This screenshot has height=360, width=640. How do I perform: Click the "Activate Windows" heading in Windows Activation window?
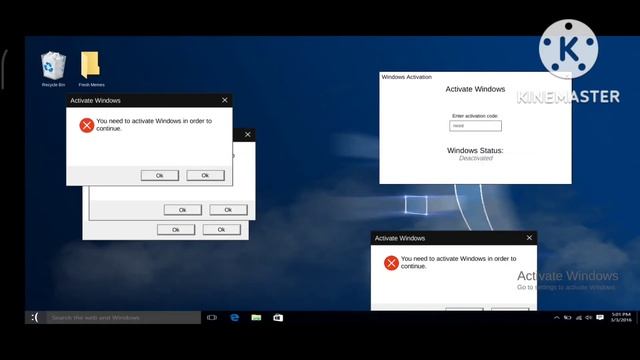(475, 89)
